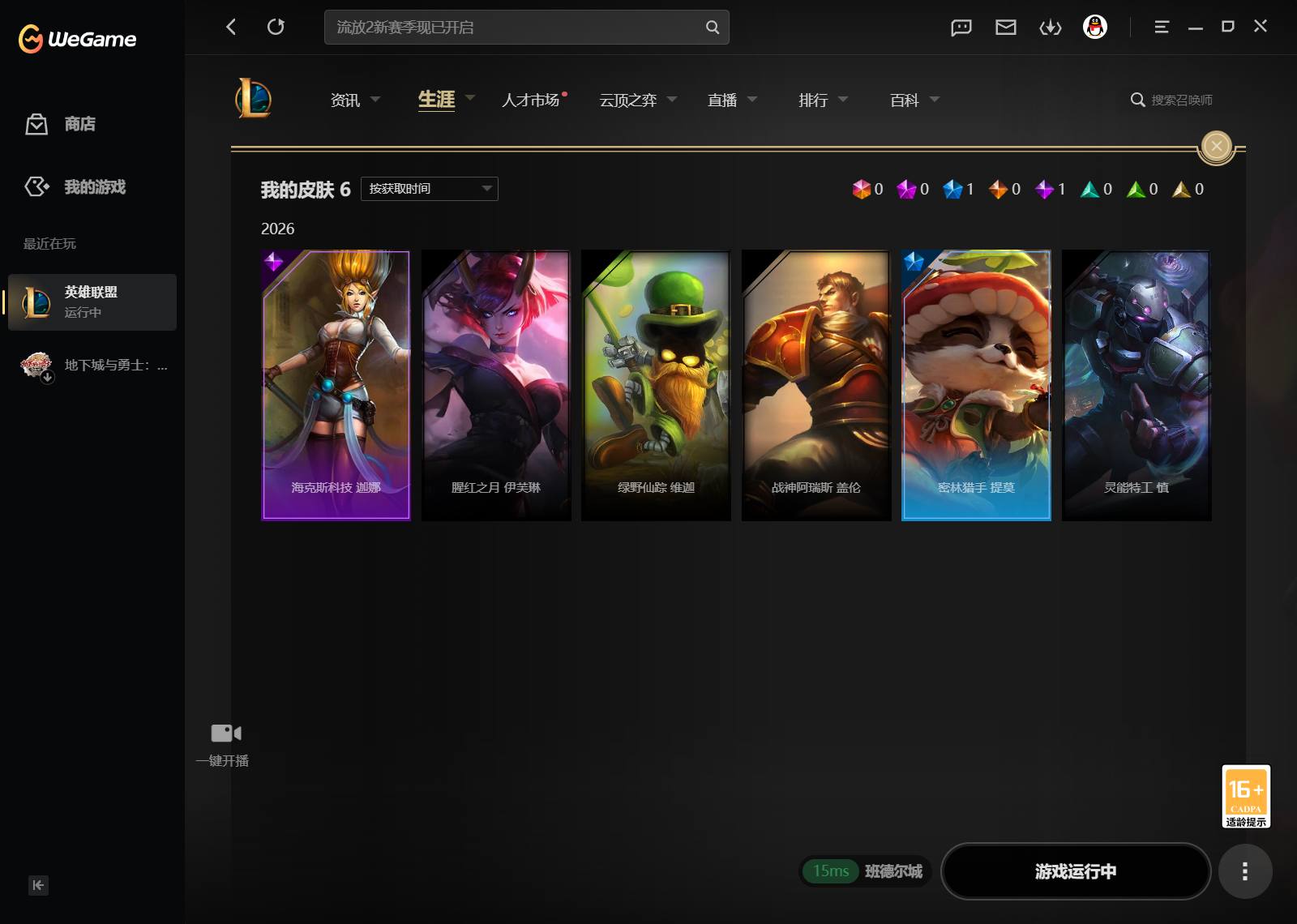Image resolution: width=1297 pixels, height=924 pixels.
Task: Open the 密林猎手 提莫 skin card
Action: point(977,385)
